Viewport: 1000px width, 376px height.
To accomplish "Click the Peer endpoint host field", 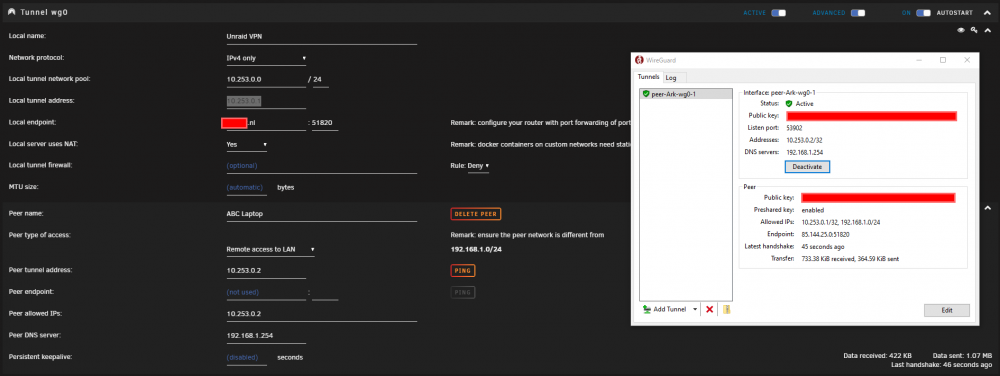I will click(266, 293).
